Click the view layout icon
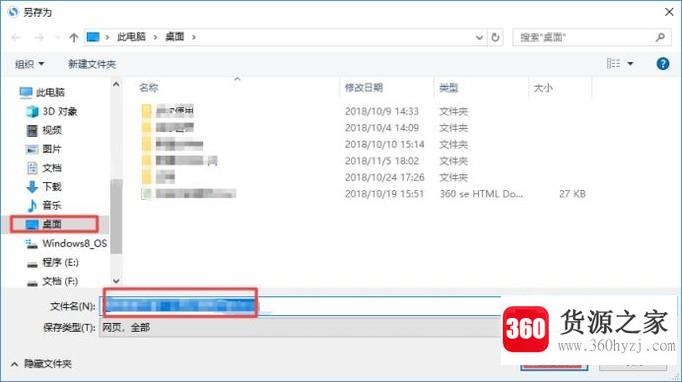Screen dimensions: 682x382 (613, 64)
